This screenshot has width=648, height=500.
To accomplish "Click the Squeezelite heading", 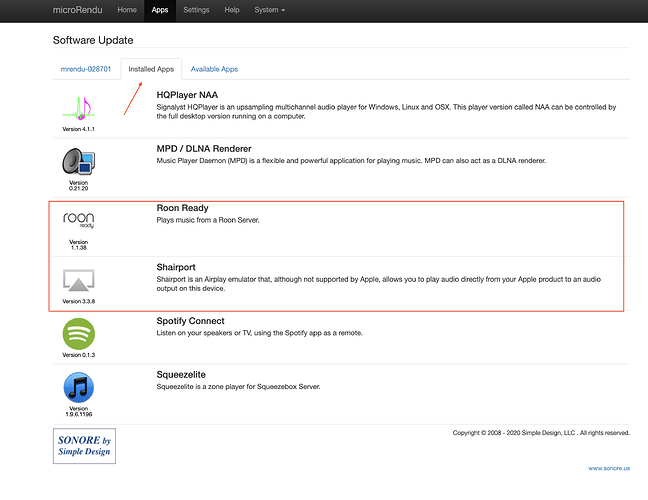I will coord(181,375).
